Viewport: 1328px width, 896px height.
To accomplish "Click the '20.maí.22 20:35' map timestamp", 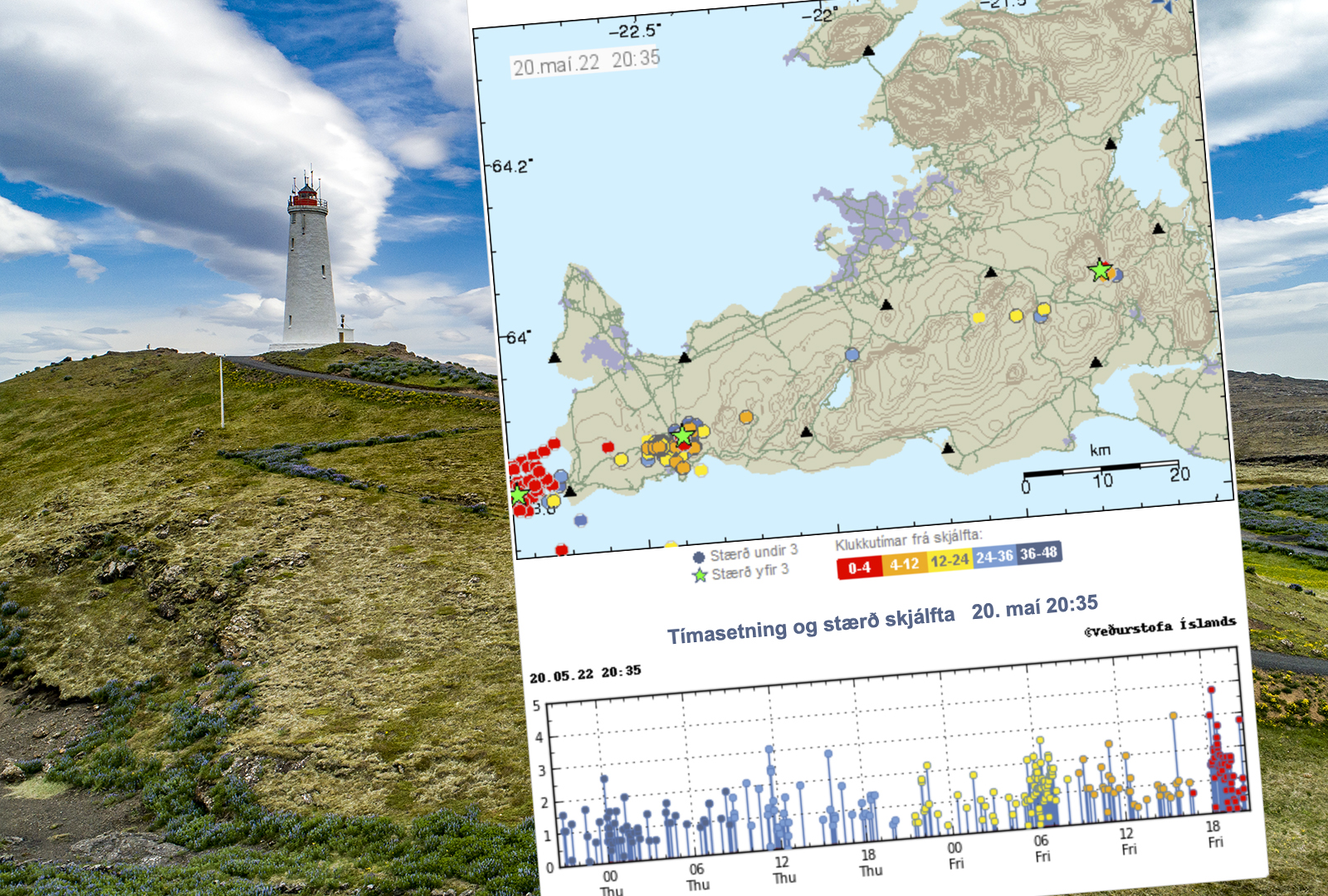I will coord(586,62).
